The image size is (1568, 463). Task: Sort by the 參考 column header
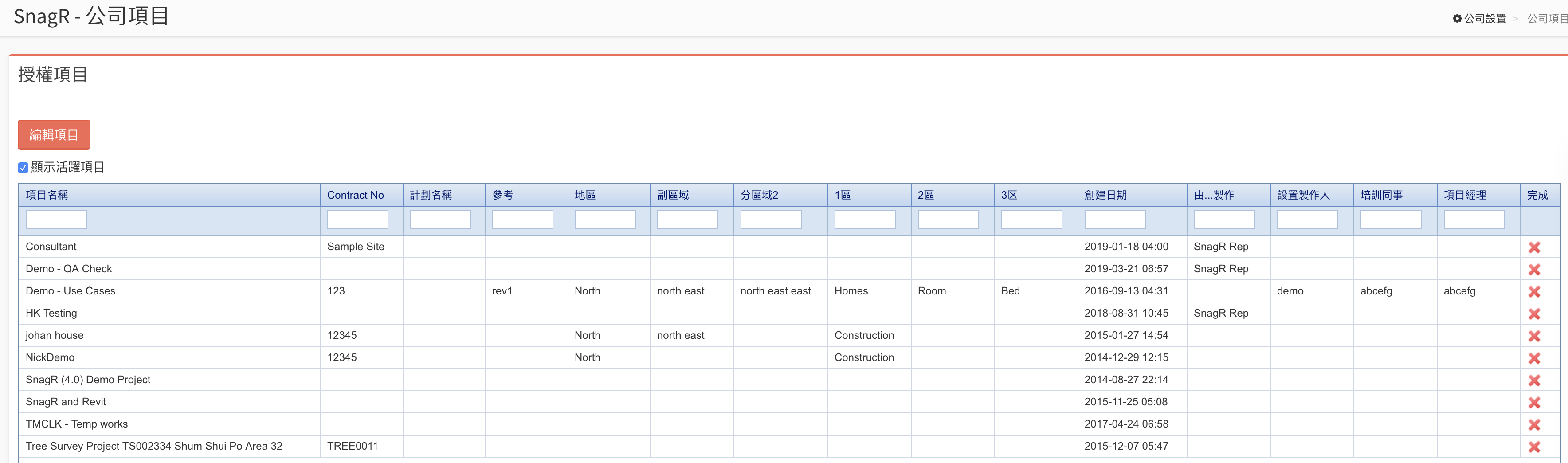click(526, 195)
